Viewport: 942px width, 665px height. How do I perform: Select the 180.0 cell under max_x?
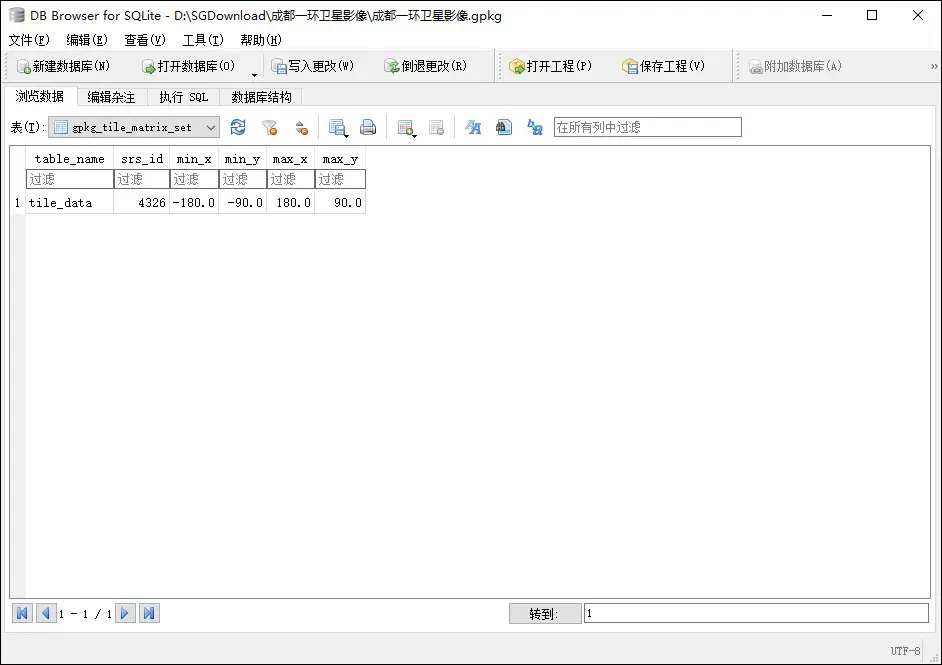pos(291,202)
